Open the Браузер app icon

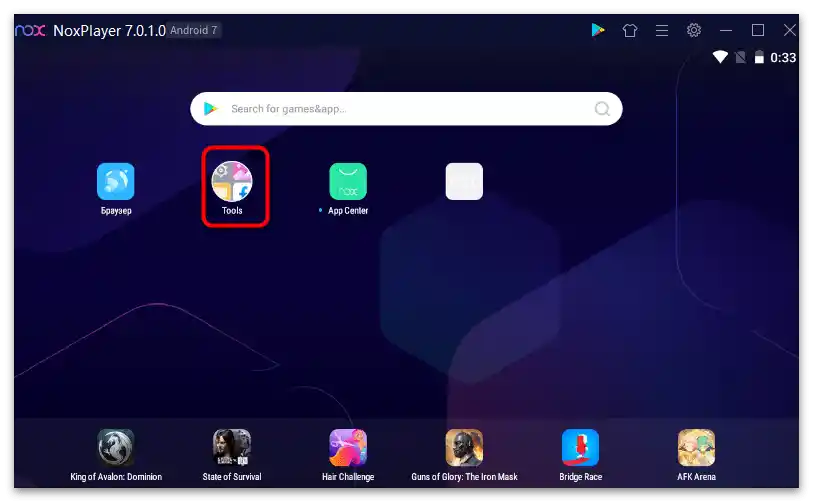tap(116, 182)
